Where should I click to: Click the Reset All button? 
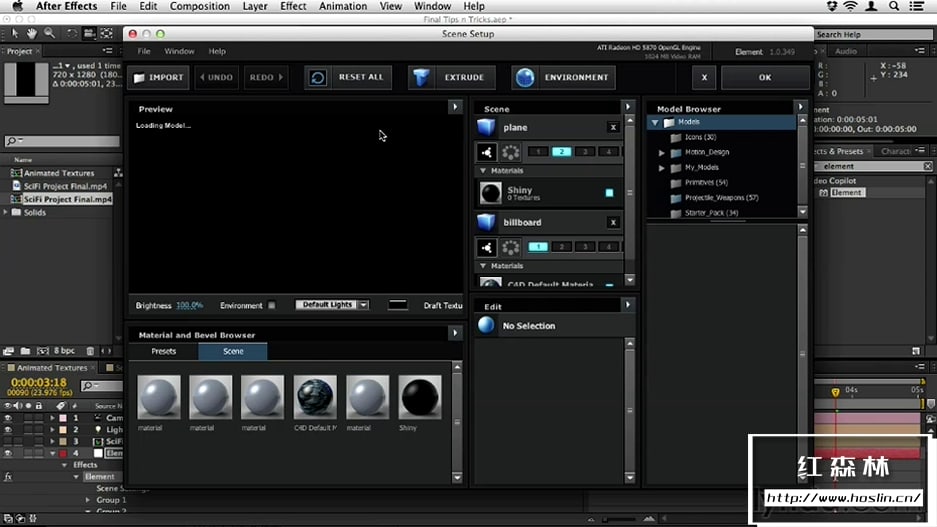click(x=348, y=78)
